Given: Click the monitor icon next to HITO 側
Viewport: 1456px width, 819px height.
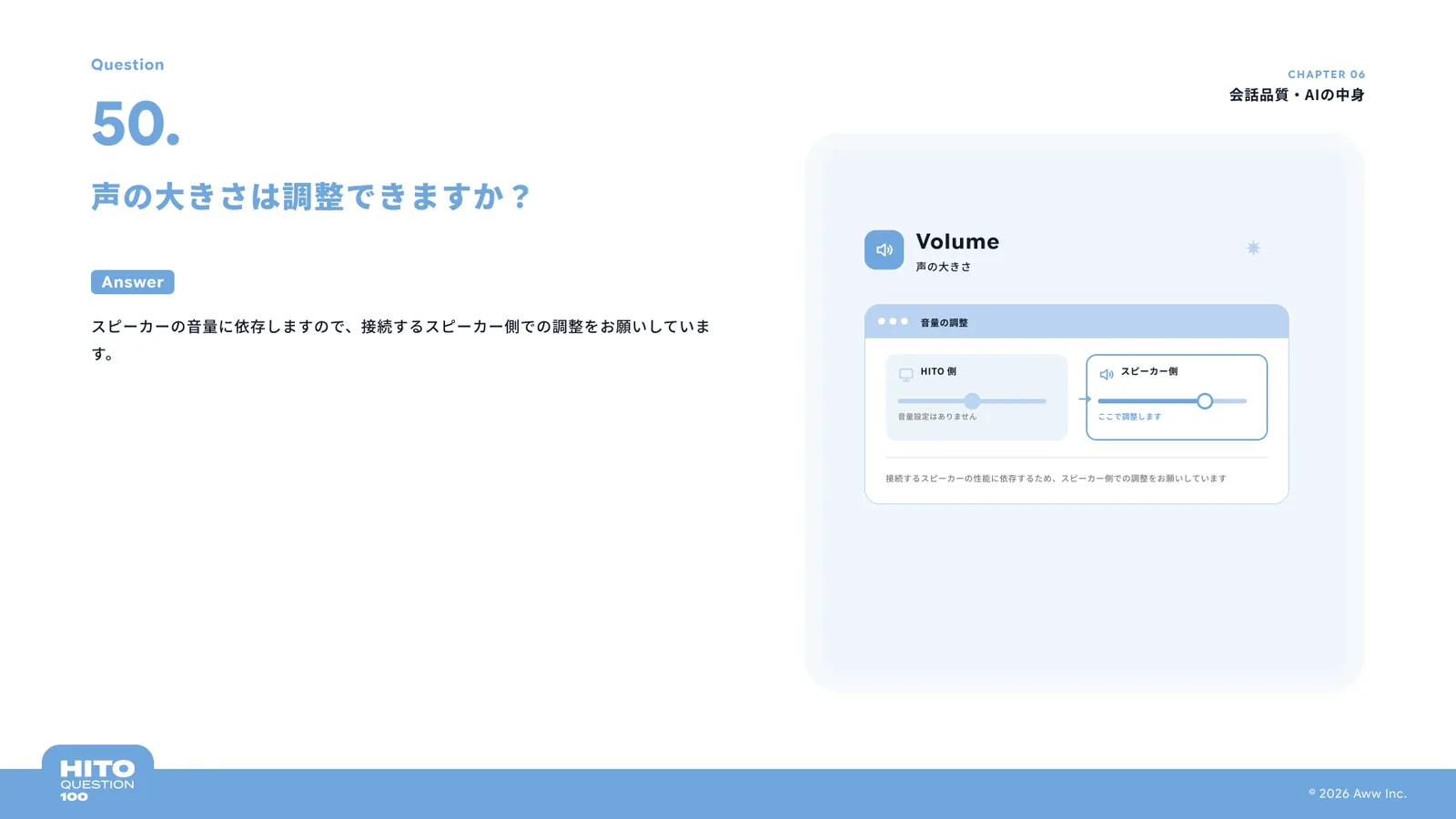Looking at the screenshot, I should pyautogui.click(x=906, y=374).
